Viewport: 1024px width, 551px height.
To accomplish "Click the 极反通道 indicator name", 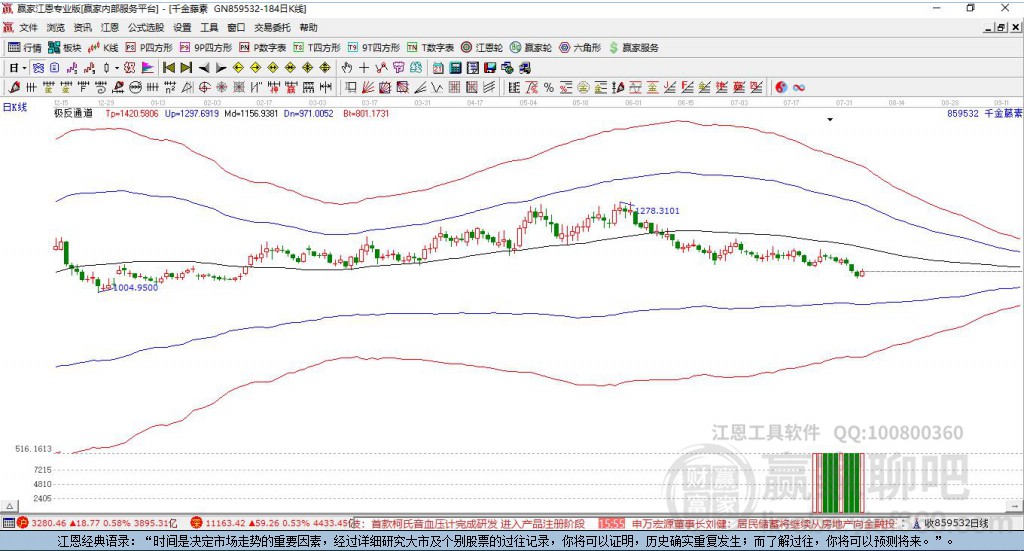I will point(73,114).
